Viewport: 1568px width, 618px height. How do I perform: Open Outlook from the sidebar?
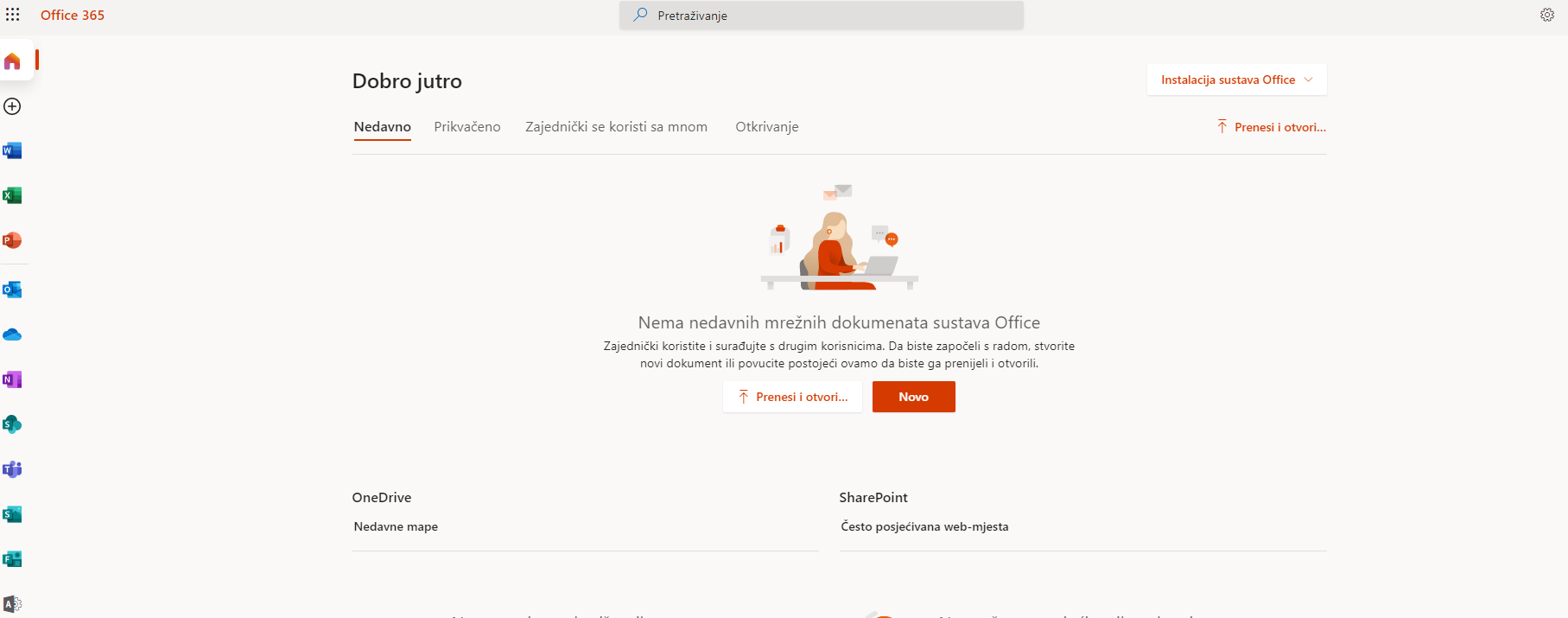[12, 290]
